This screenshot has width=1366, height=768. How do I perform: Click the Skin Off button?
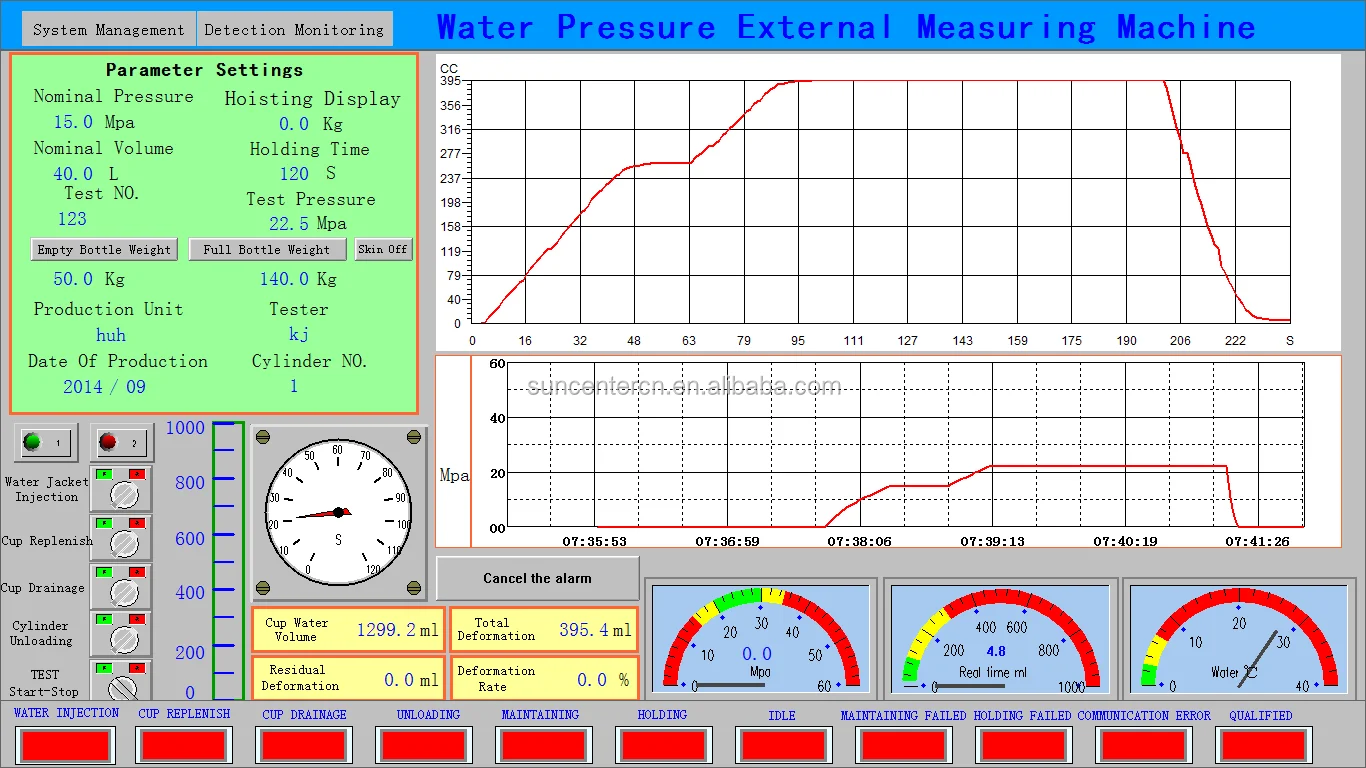(384, 249)
